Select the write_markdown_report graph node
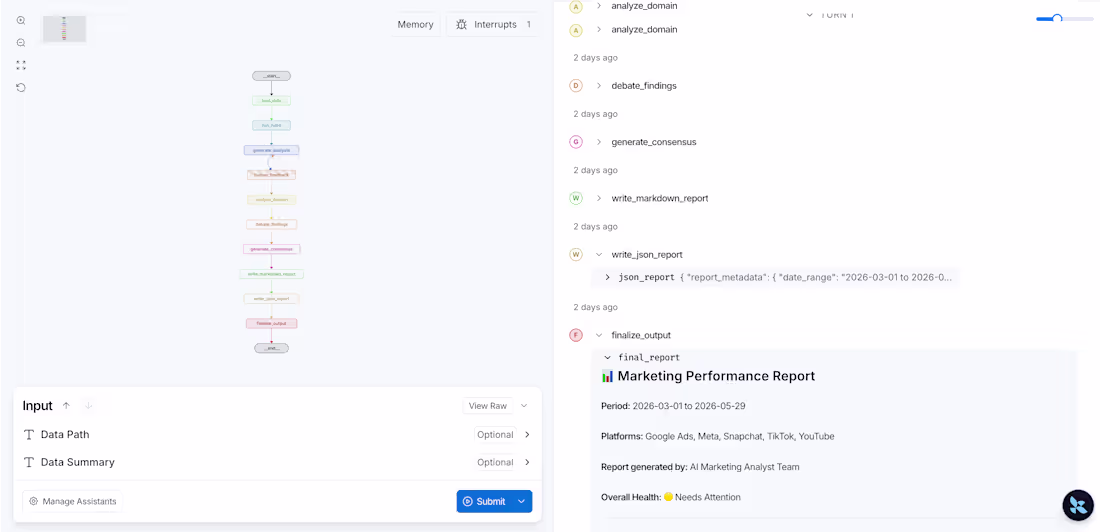The image size is (1100, 532). tap(271, 274)
